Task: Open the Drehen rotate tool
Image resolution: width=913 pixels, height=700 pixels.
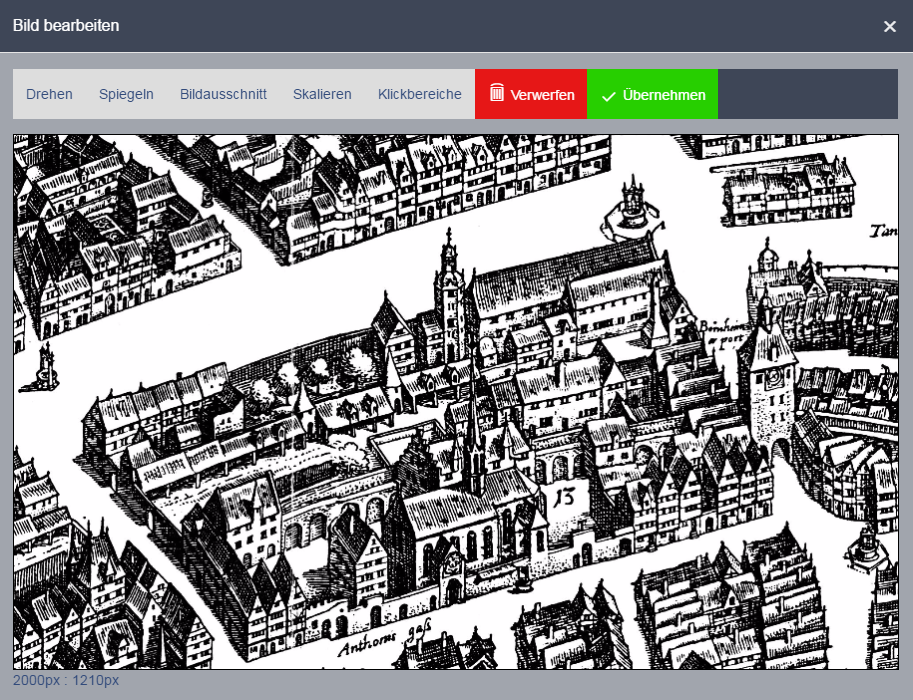Action: point(49,94)
